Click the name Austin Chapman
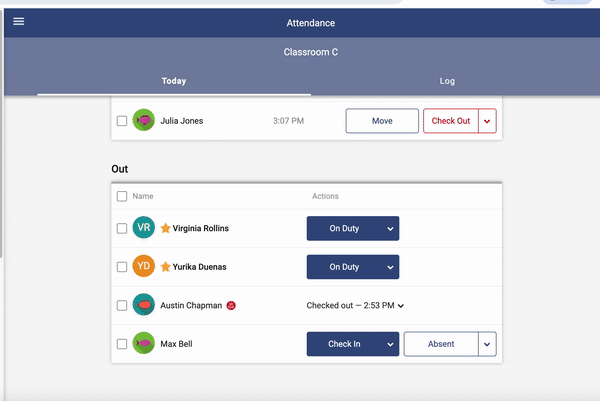This screenshot has width=600, height=401. (191, 305)
